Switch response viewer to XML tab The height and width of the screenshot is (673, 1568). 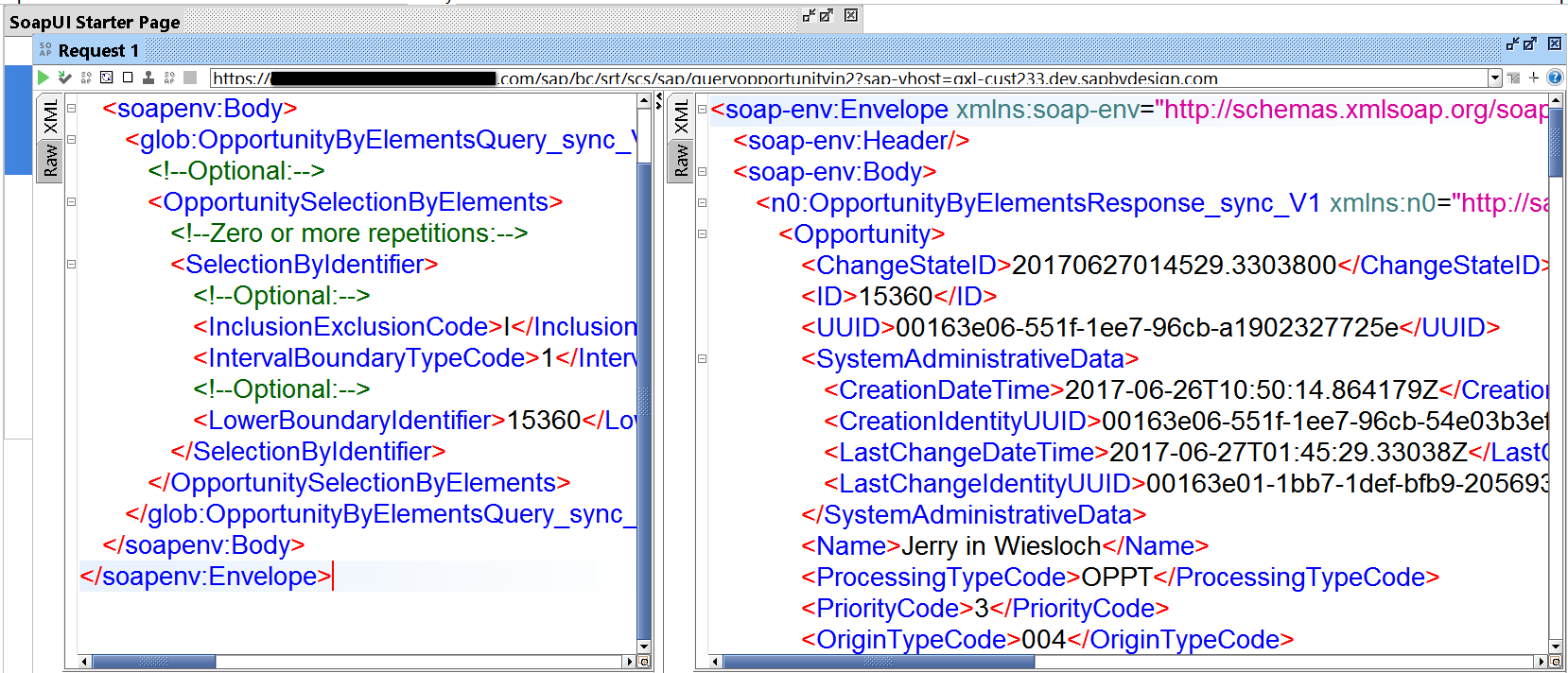[x=681, y=116]
